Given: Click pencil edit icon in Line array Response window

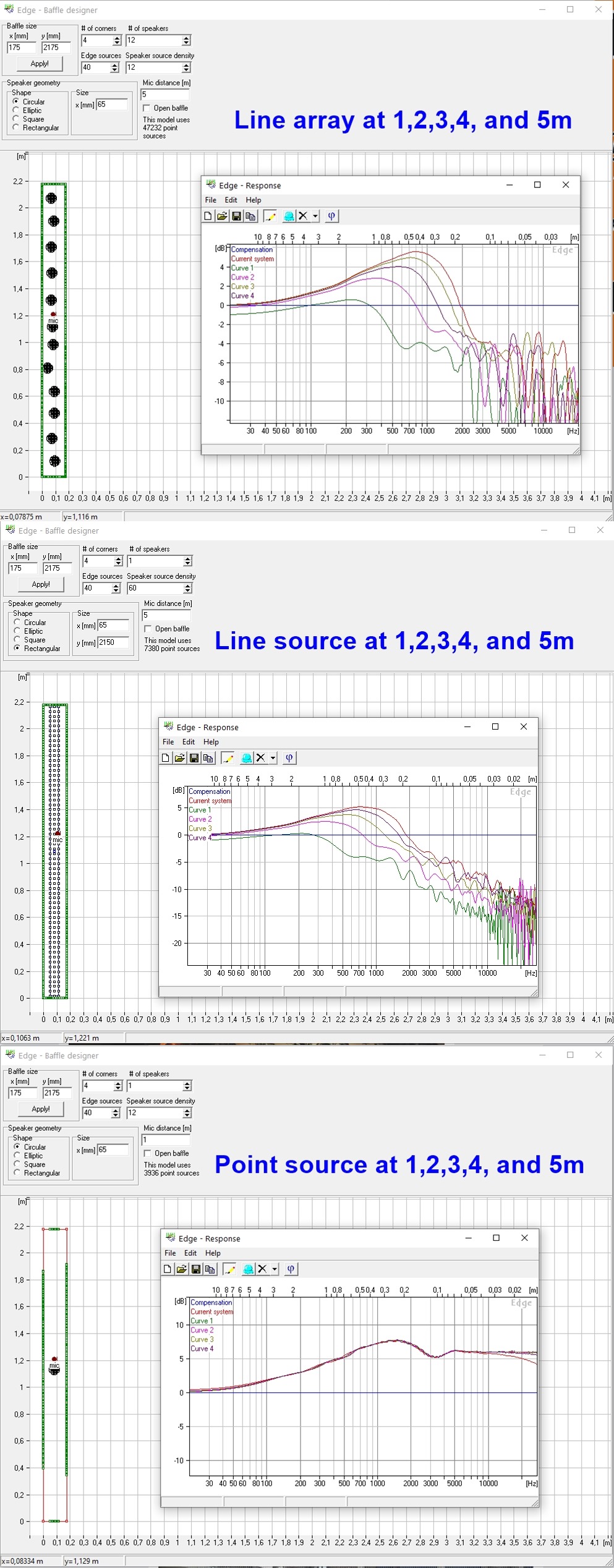Looking at the screenshot, I should point(270,216).
